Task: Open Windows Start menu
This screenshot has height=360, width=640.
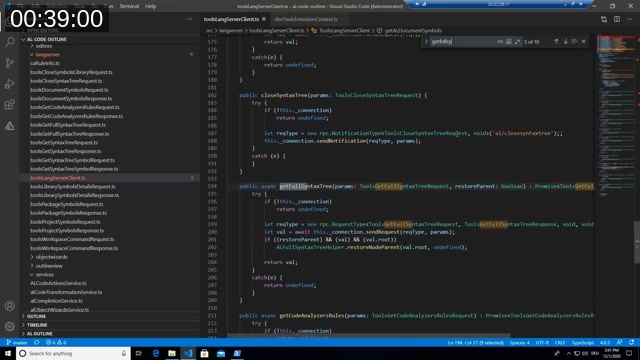Action: click(x=8, y=353)
